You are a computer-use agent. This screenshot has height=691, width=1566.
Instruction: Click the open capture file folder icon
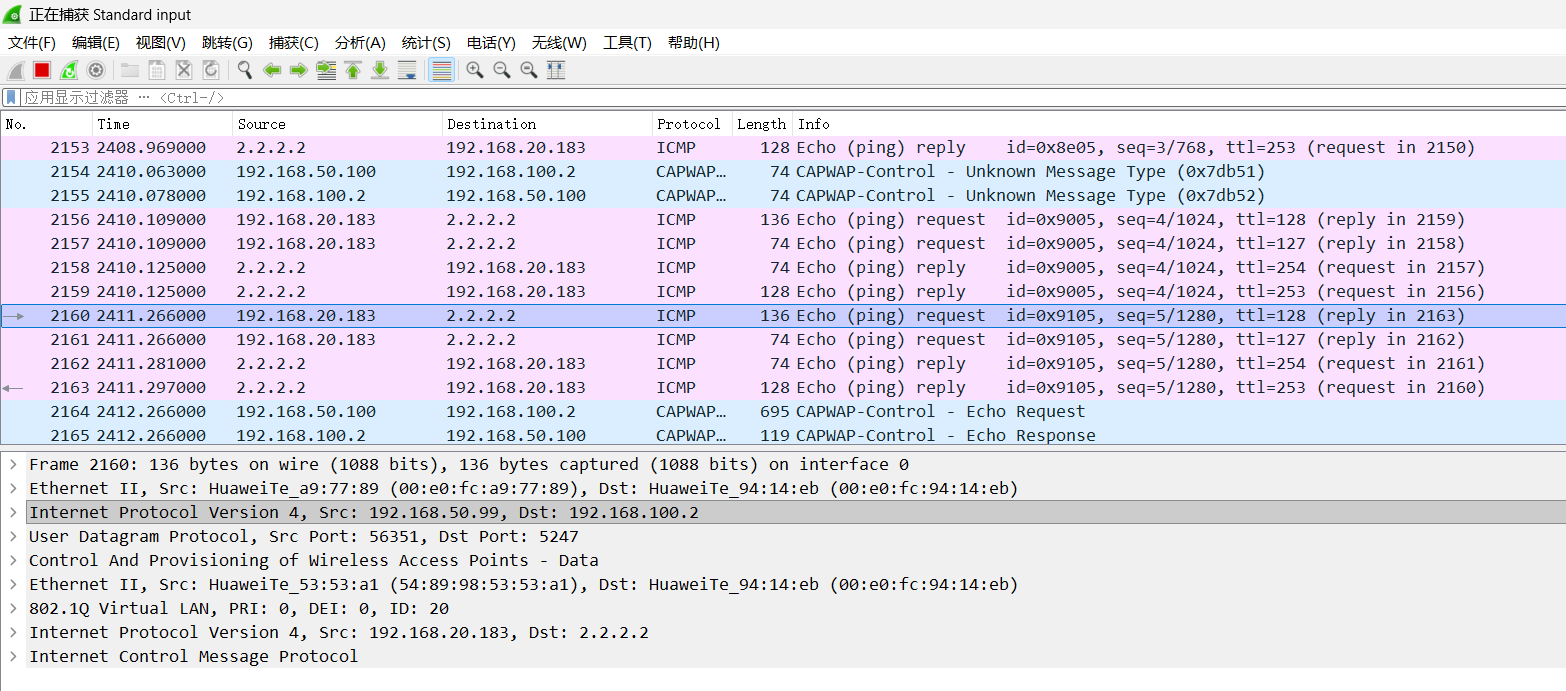tap(130, 70)
